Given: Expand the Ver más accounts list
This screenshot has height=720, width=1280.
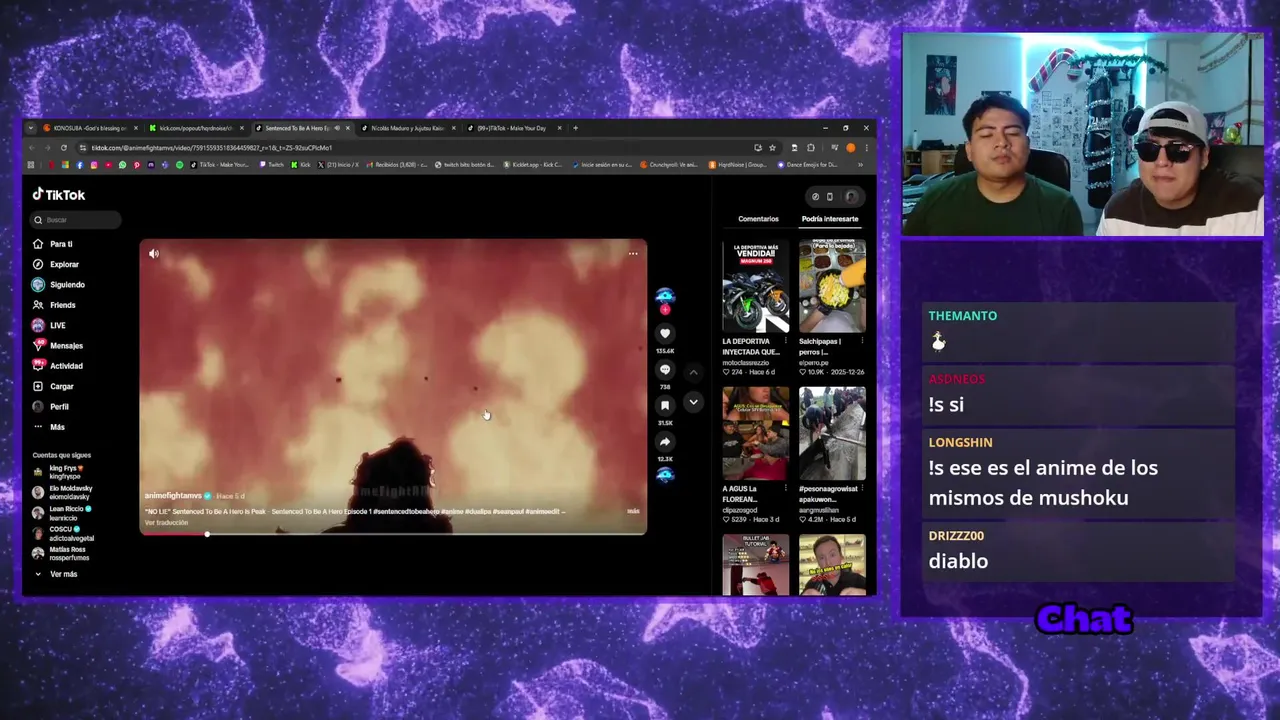Looking at the screenshot, I should click(56, 574).
